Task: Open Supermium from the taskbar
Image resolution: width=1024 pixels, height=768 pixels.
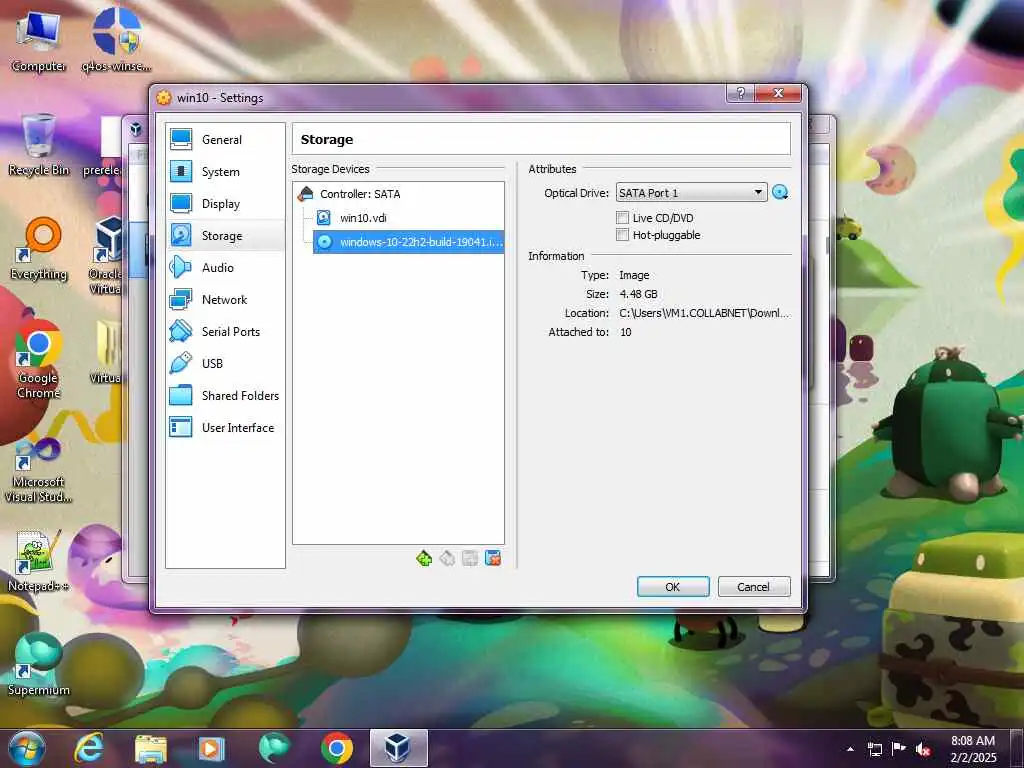Action: click(x=274, y=748)
